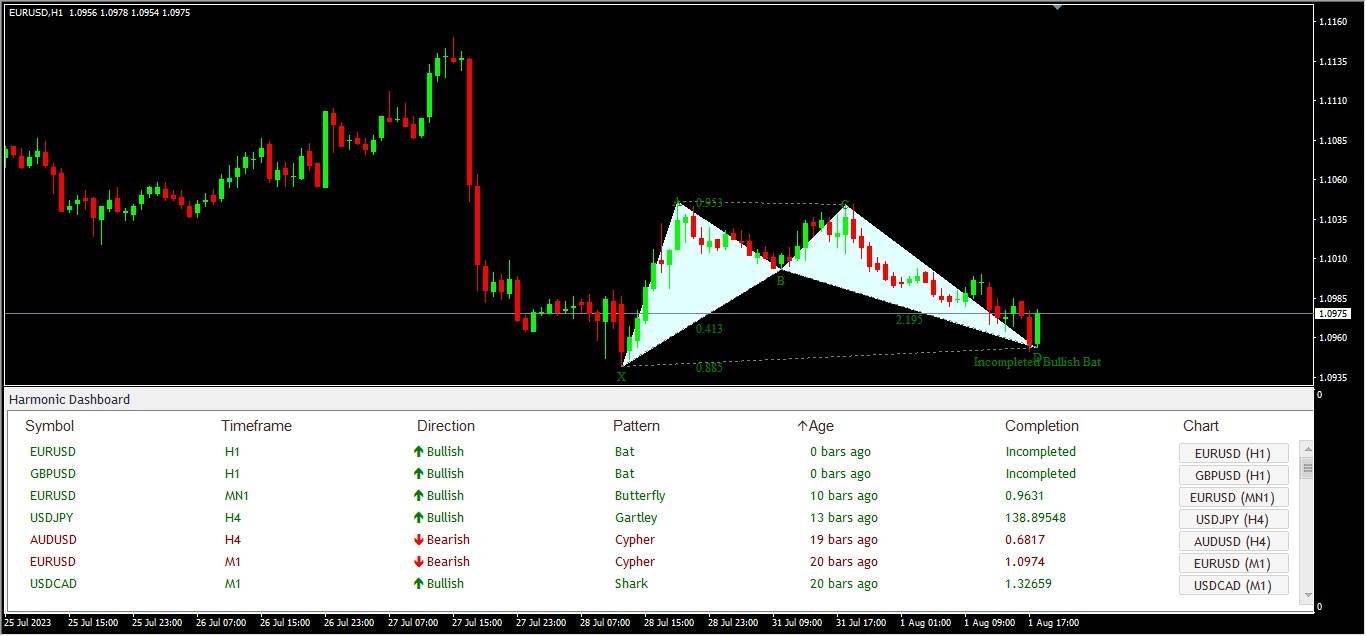Image resolution: width=1366 pixels, height=636 pixels.
Task: Open the USDCAD (M1) chart button
Action: (x=1233, y=586)
